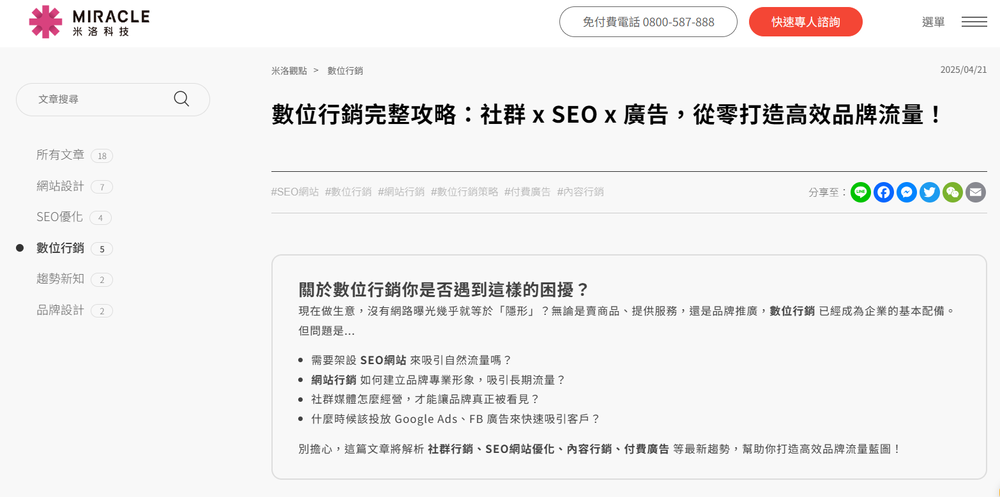Share the article on LINE
This screenshot has width=1000, height=497.
click(861, 192)
